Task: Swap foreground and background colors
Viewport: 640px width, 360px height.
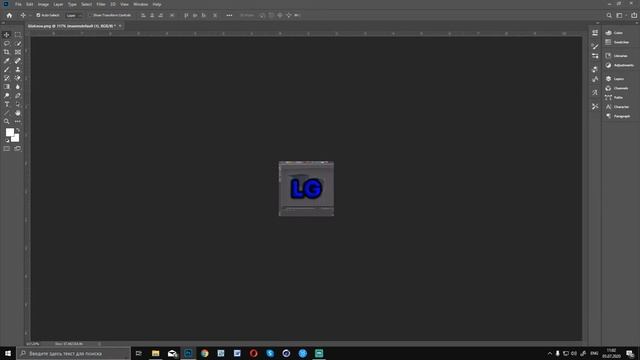Action: pos(18,130)
